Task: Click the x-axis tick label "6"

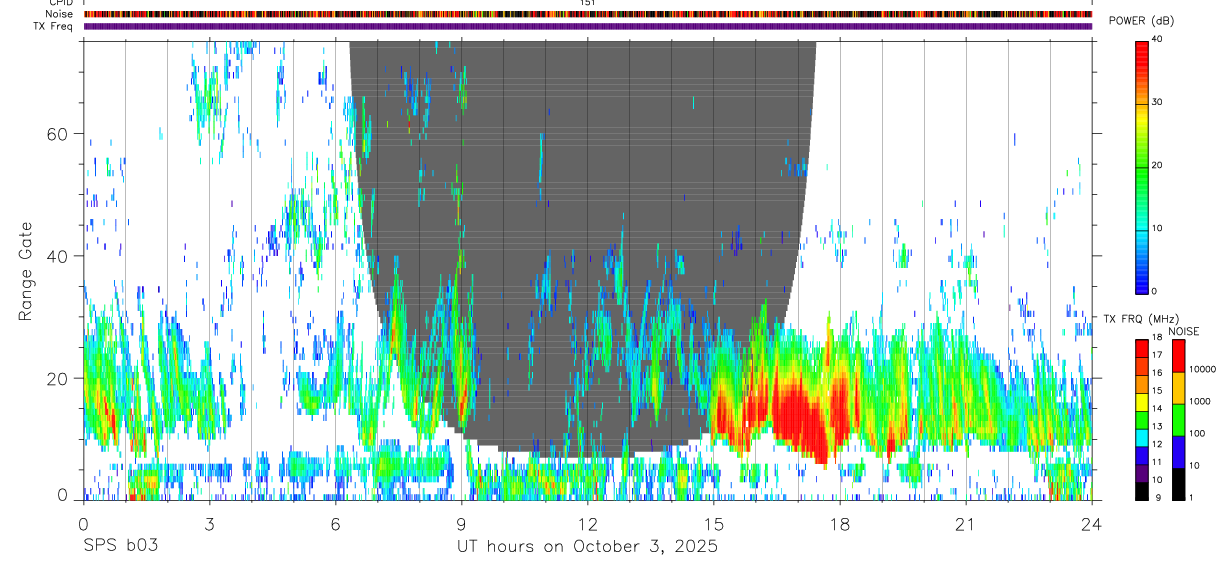Action: click(335, 523)
